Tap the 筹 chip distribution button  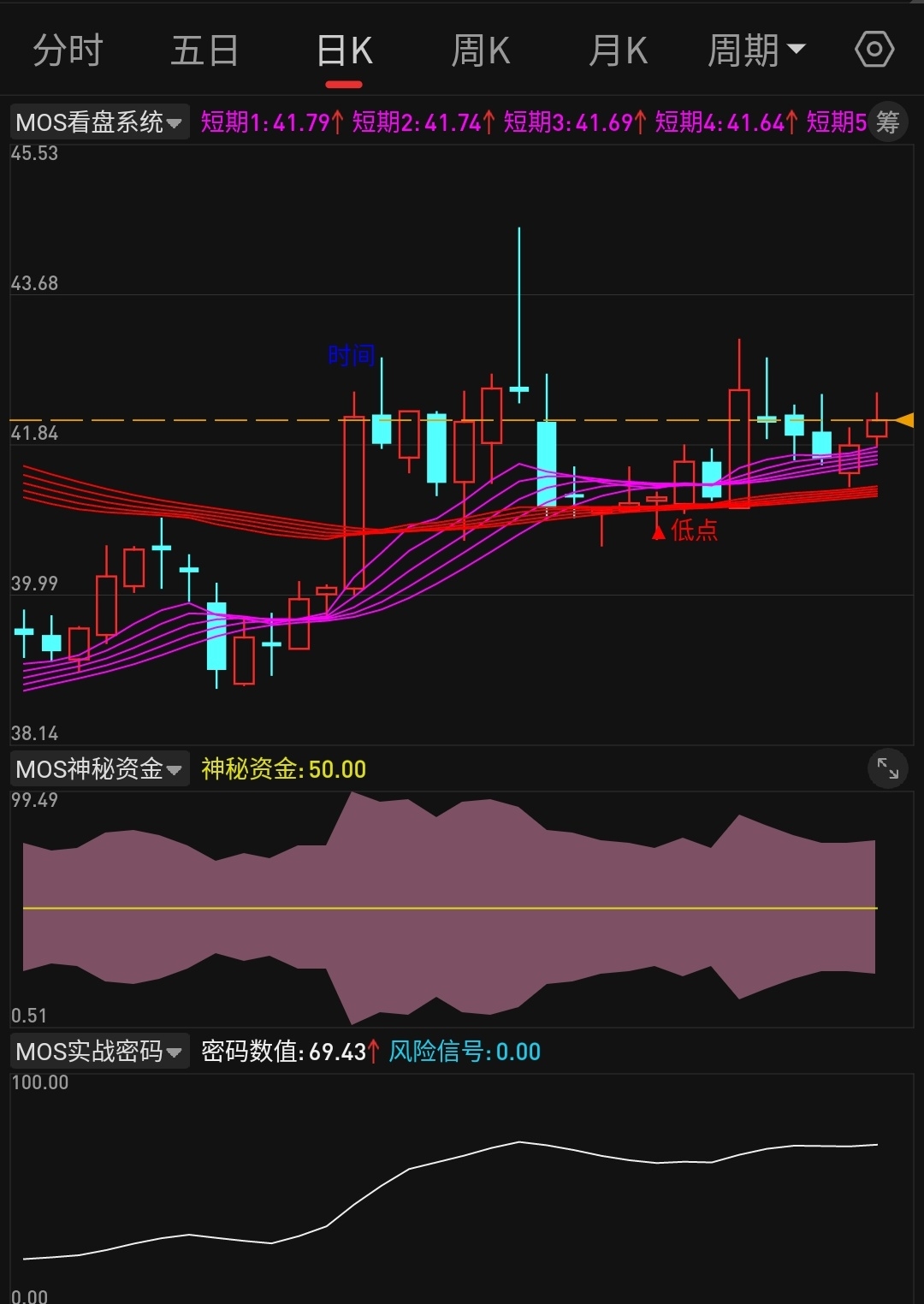tap(888, 122)
